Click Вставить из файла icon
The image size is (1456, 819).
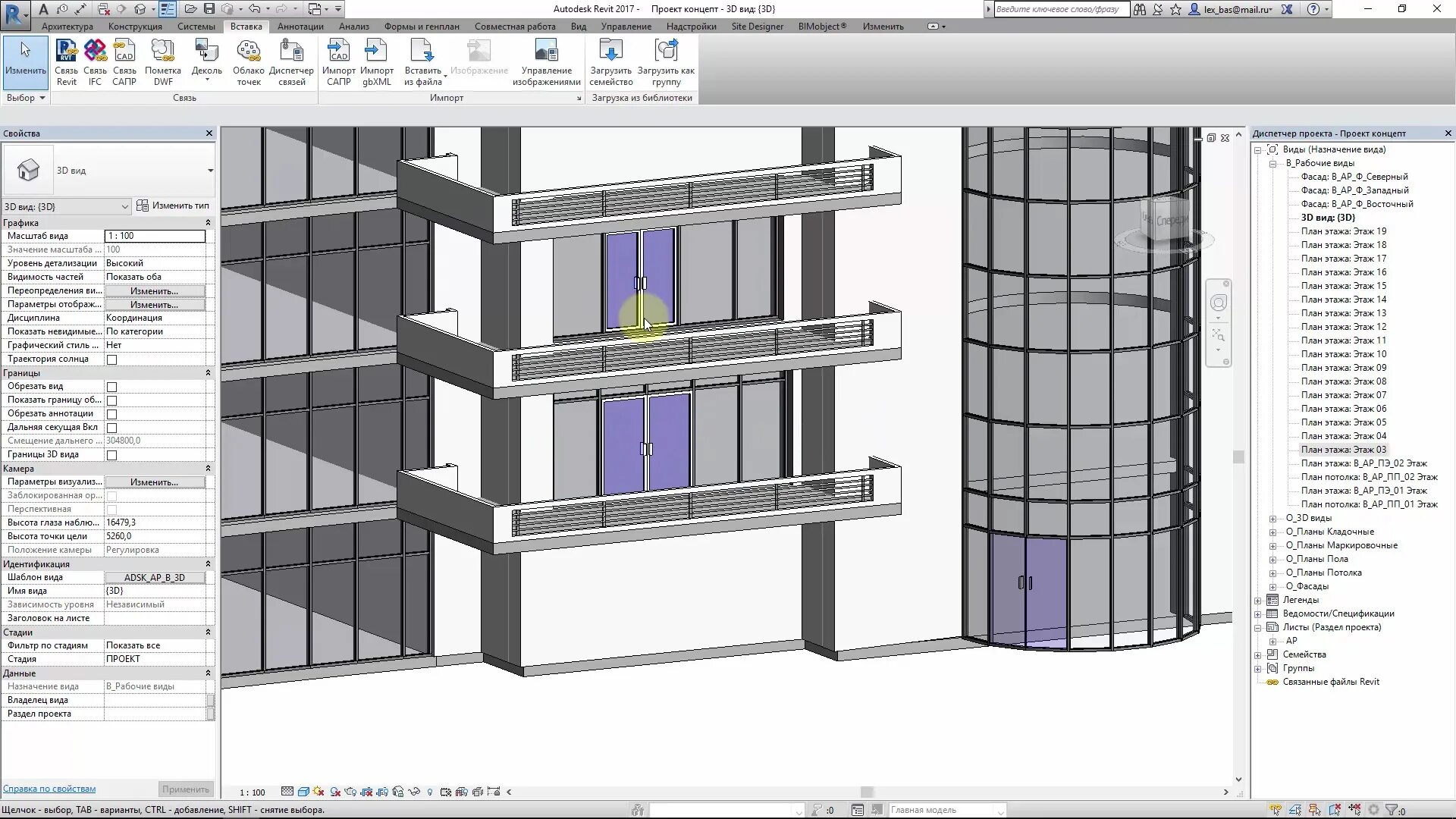click(x=422, y=52)
